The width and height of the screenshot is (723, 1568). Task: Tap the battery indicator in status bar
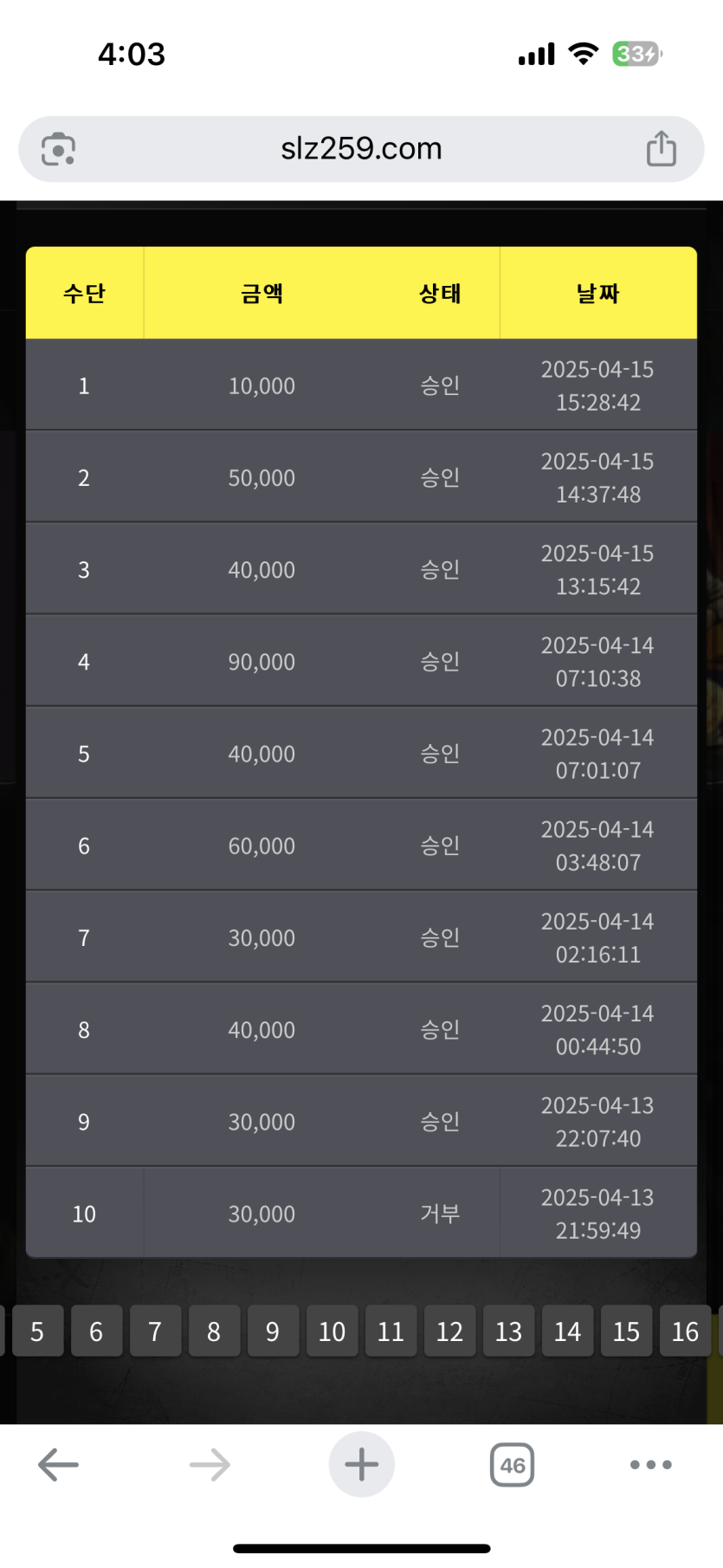point(636,55)
